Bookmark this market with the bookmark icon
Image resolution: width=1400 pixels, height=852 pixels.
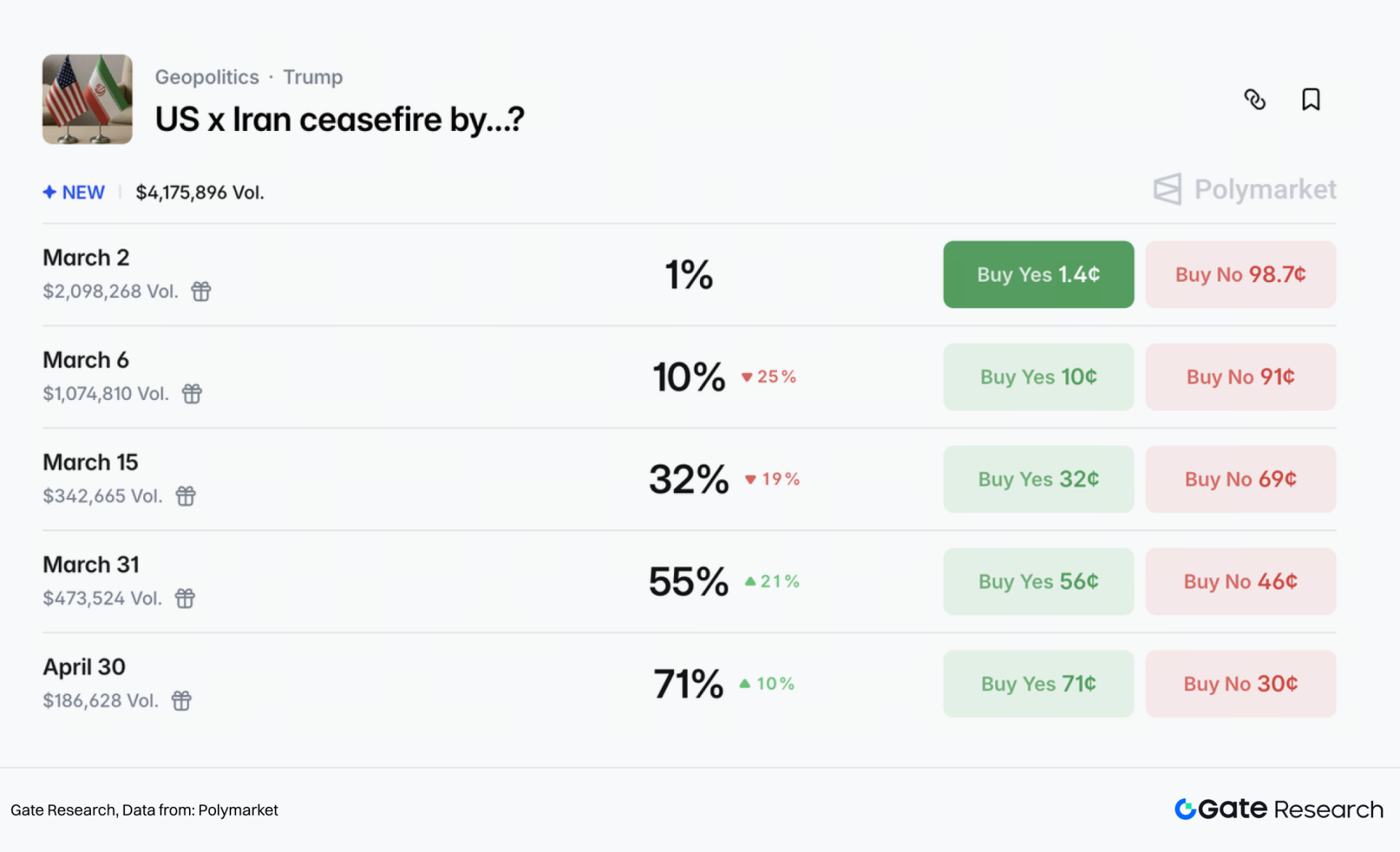[1311, 100]
